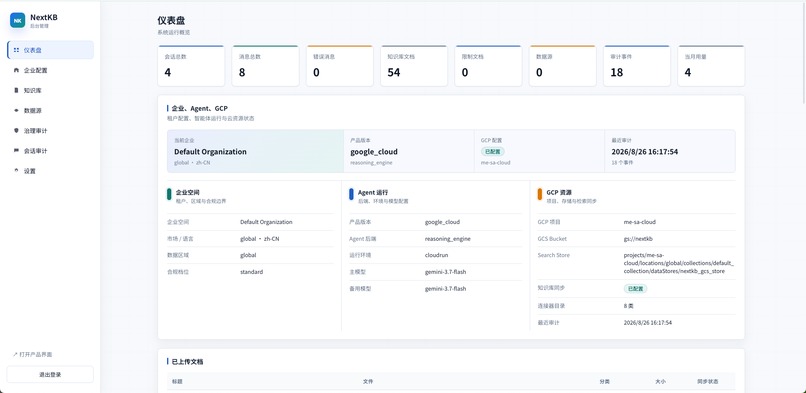
Task: Select the 数据源 stat card showing 0
Action: tap(562, 66)
